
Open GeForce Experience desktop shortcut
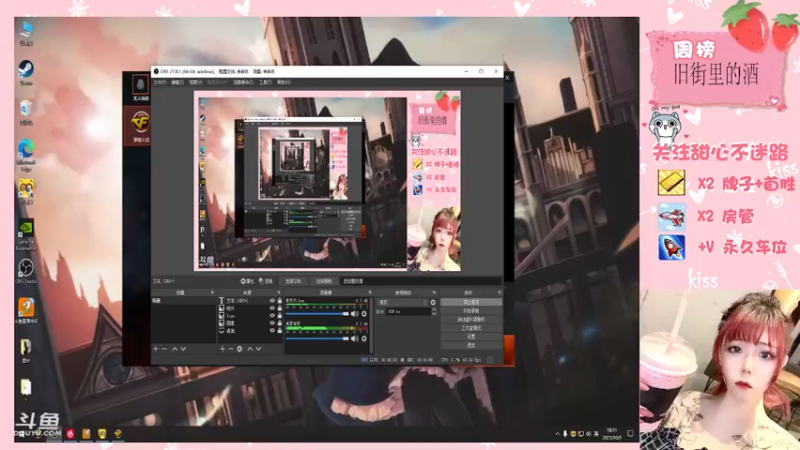tap(26, 235)
